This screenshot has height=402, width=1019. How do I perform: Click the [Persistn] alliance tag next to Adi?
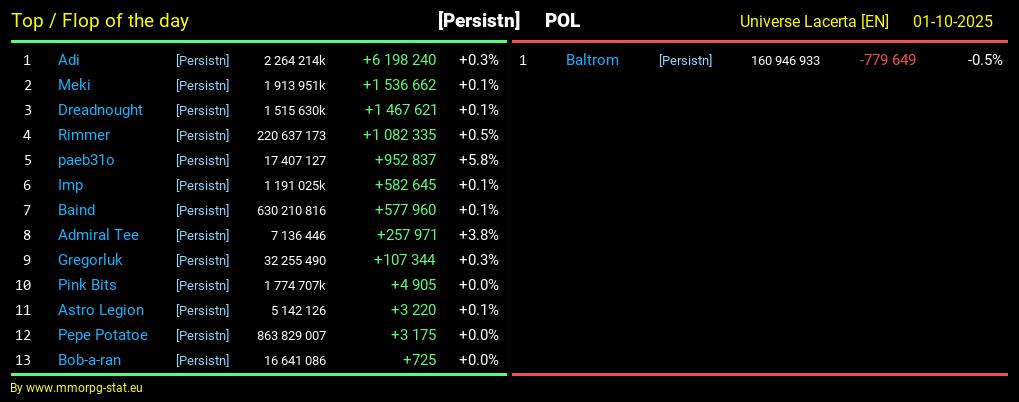pos(202,61)
